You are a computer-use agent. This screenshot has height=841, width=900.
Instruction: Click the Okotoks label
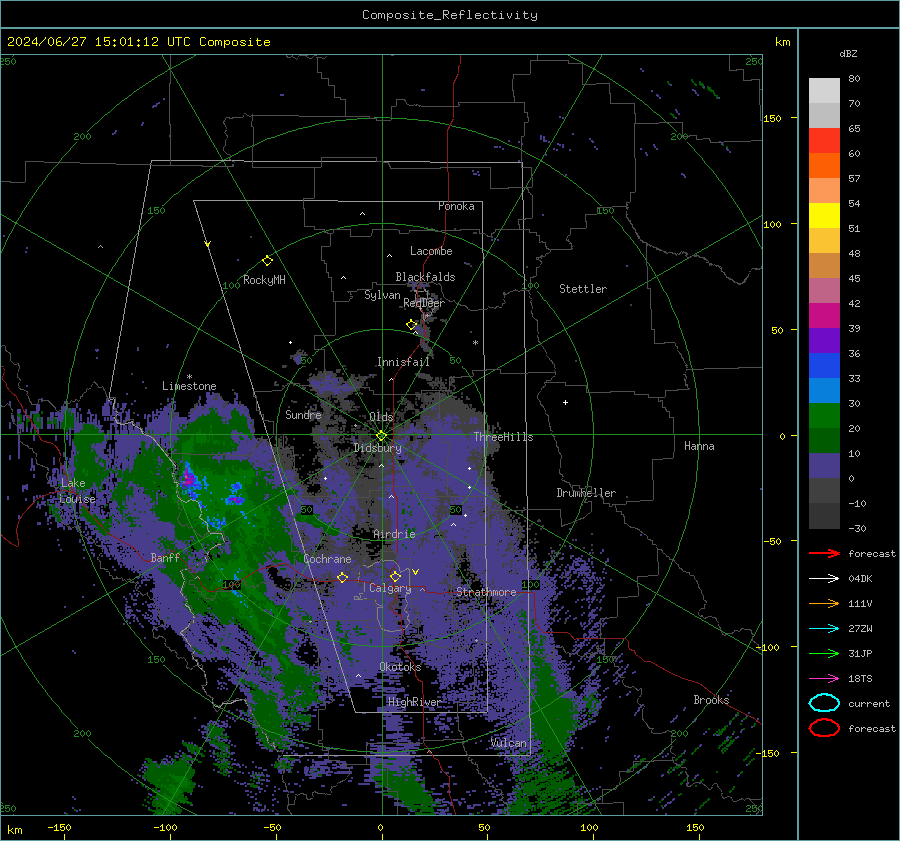pos(400,667)
